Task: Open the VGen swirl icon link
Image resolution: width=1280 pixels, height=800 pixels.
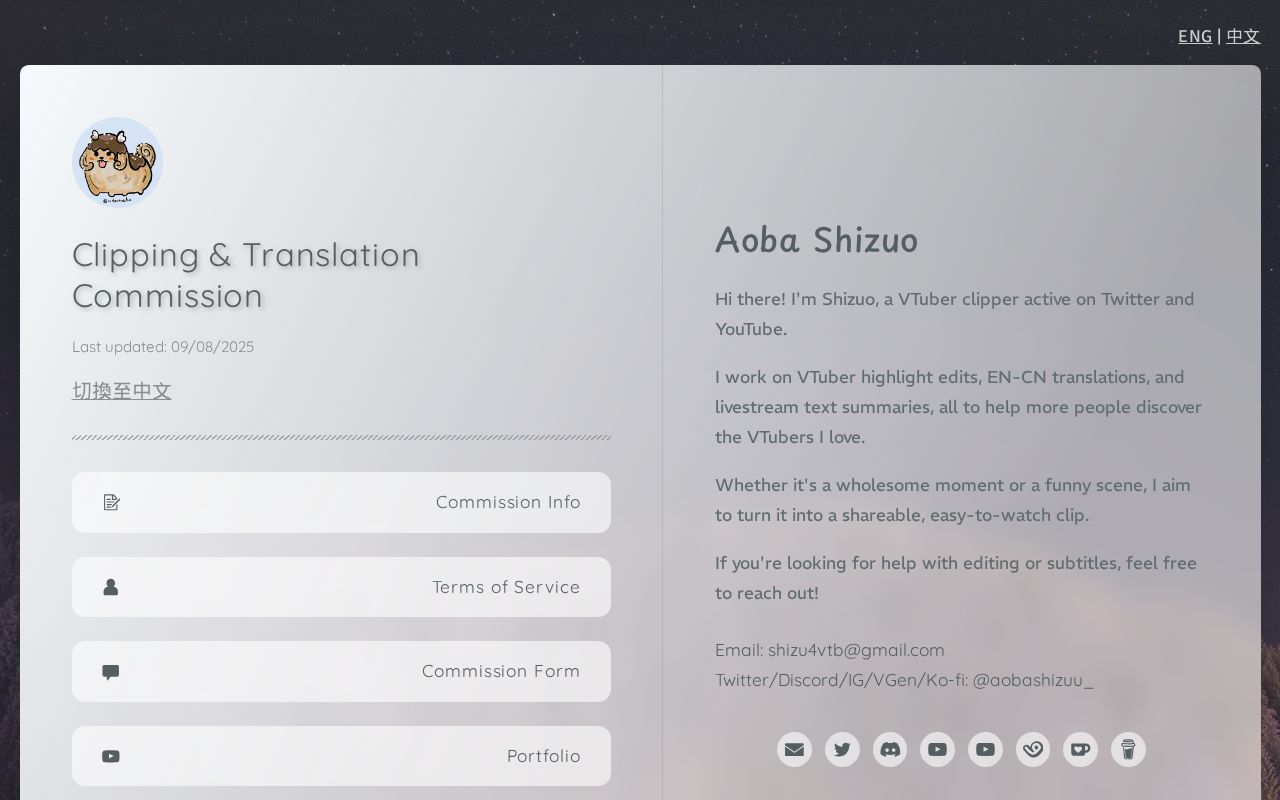Action: (x=1033, y=749)
